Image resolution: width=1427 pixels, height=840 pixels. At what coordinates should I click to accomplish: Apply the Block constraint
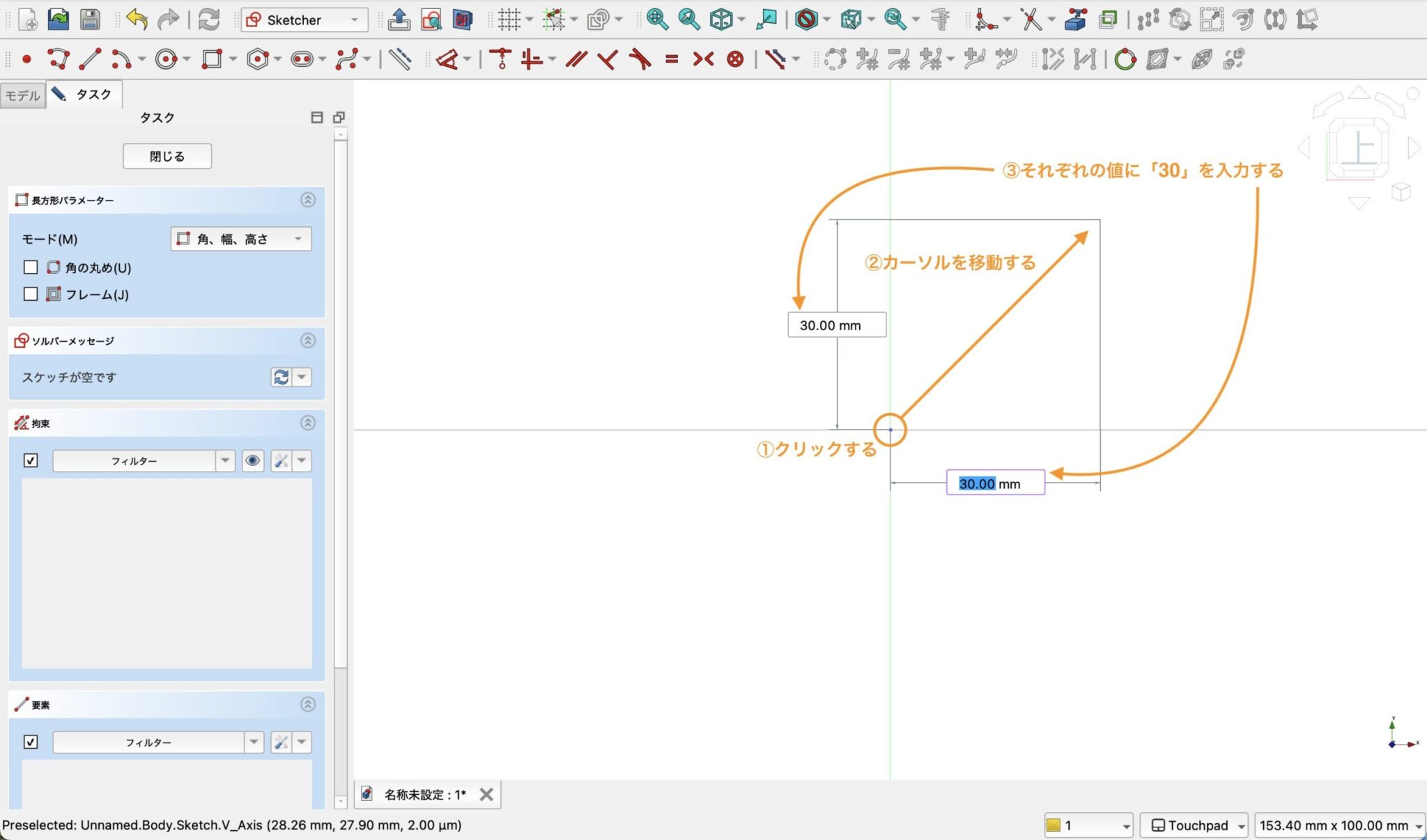coord(735,59)
